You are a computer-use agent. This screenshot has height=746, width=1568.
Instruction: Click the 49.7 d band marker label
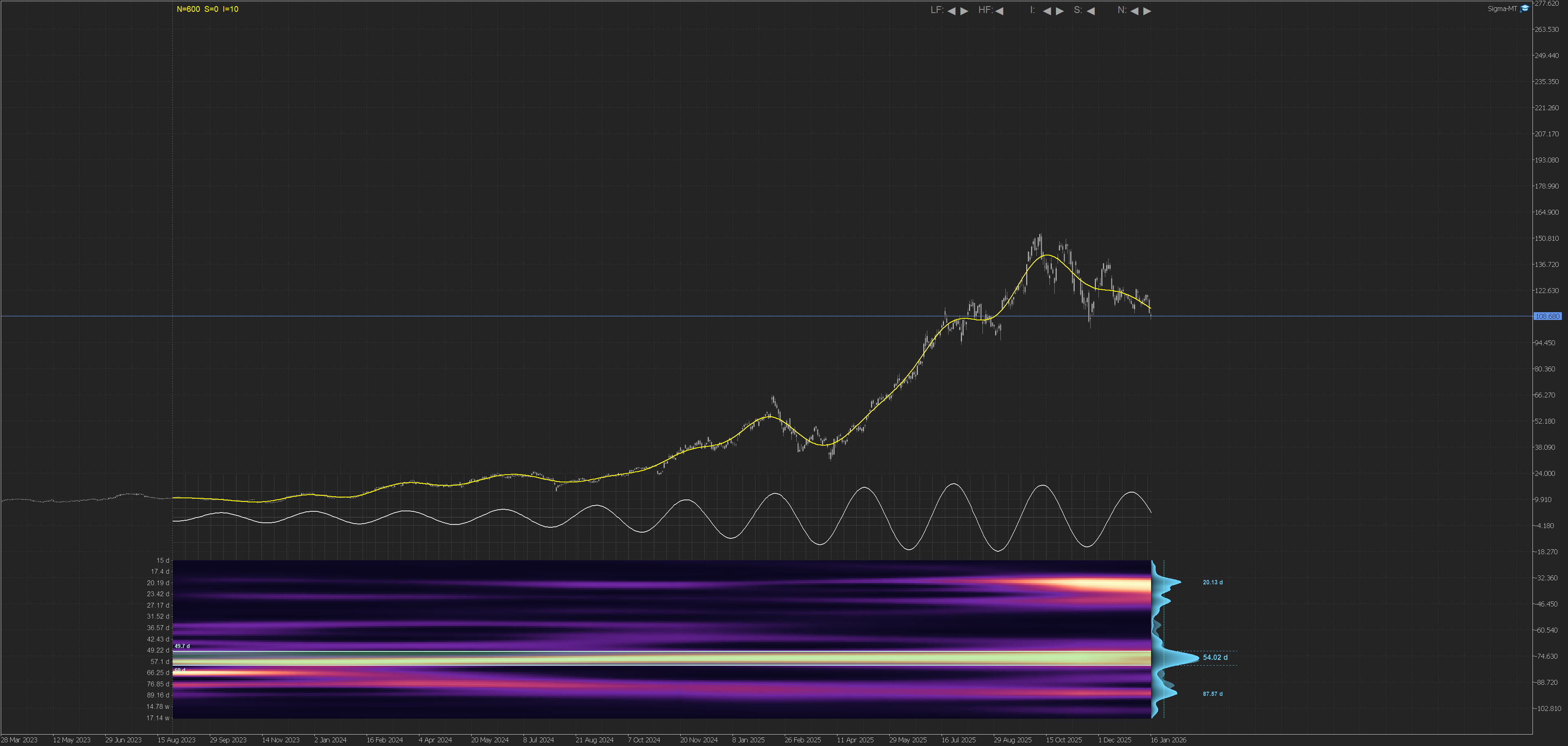tap(182, 646)
